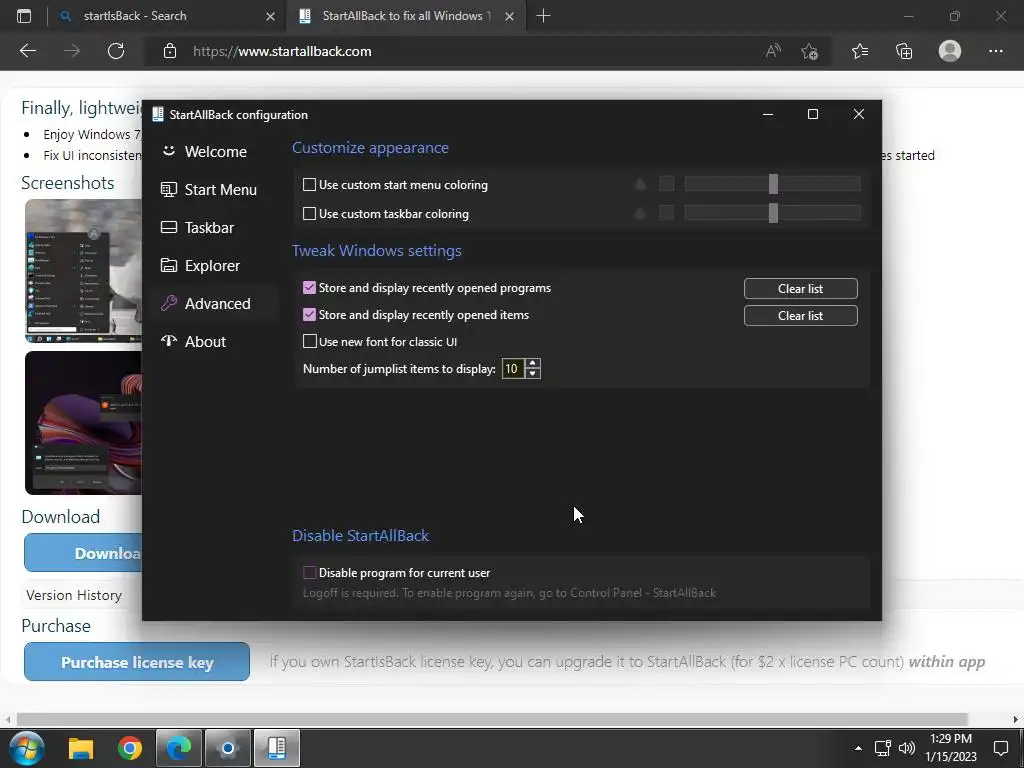The width and height of the screenshot is (1024, 768).
Task: Click the jumplist items number field
Action: point(513,368)
